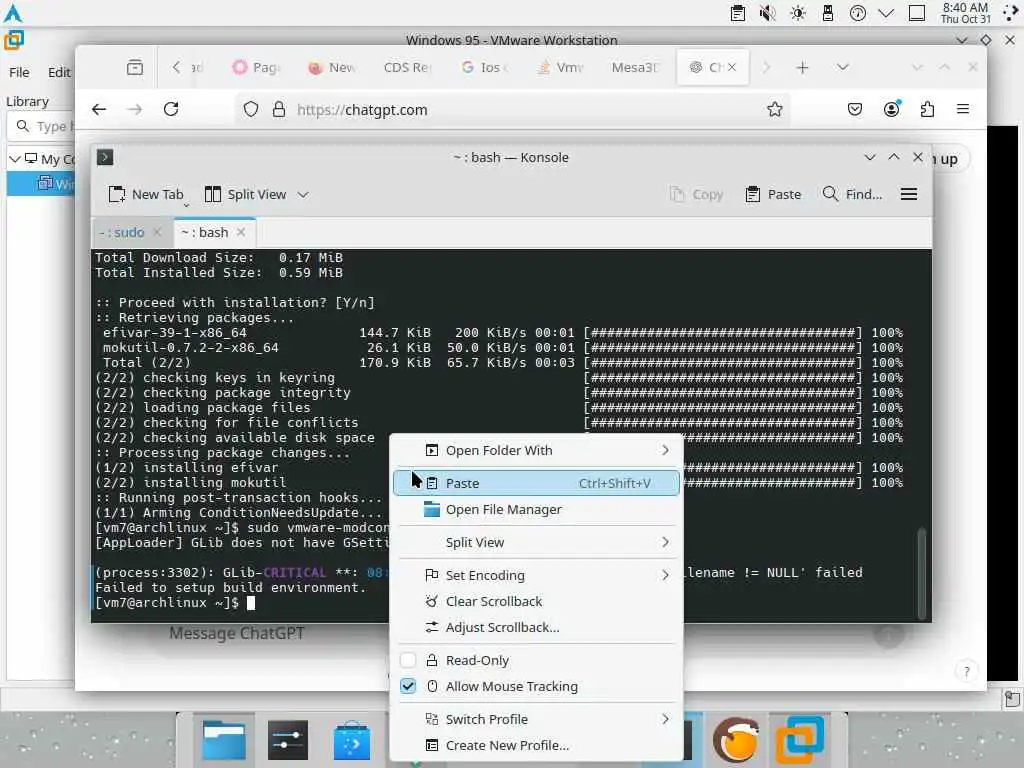
Task: Click the Konsole terminal icon in title bar
Action: [105, 157]
